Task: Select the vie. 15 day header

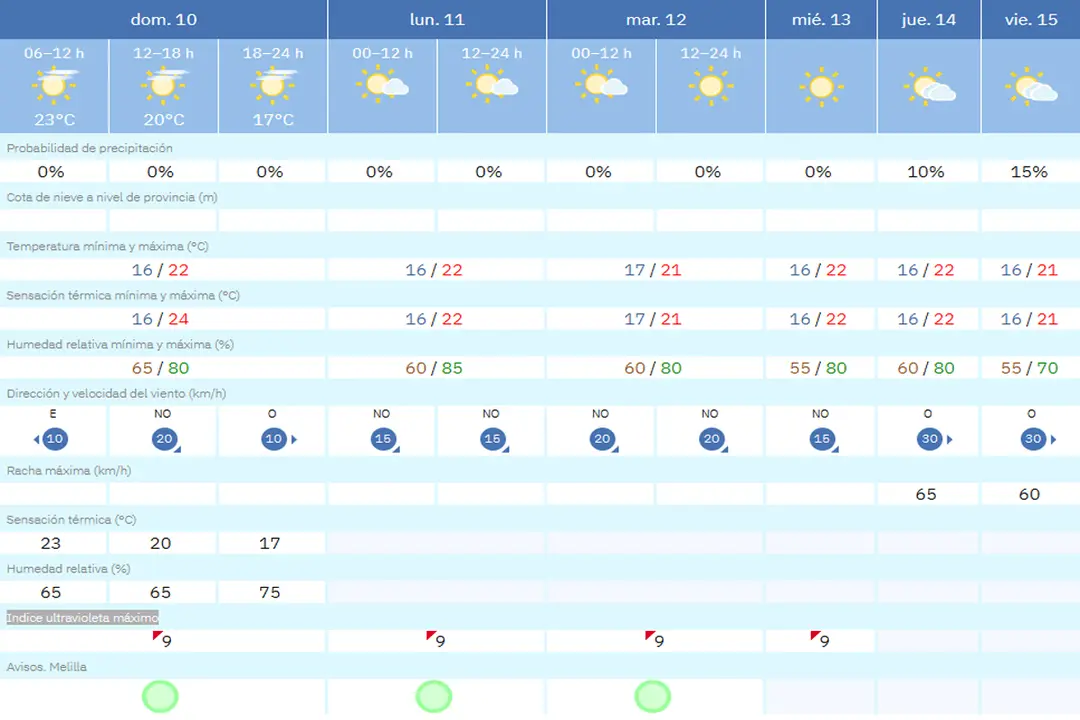Action: pyautogui.click(x=1031, y=19)
